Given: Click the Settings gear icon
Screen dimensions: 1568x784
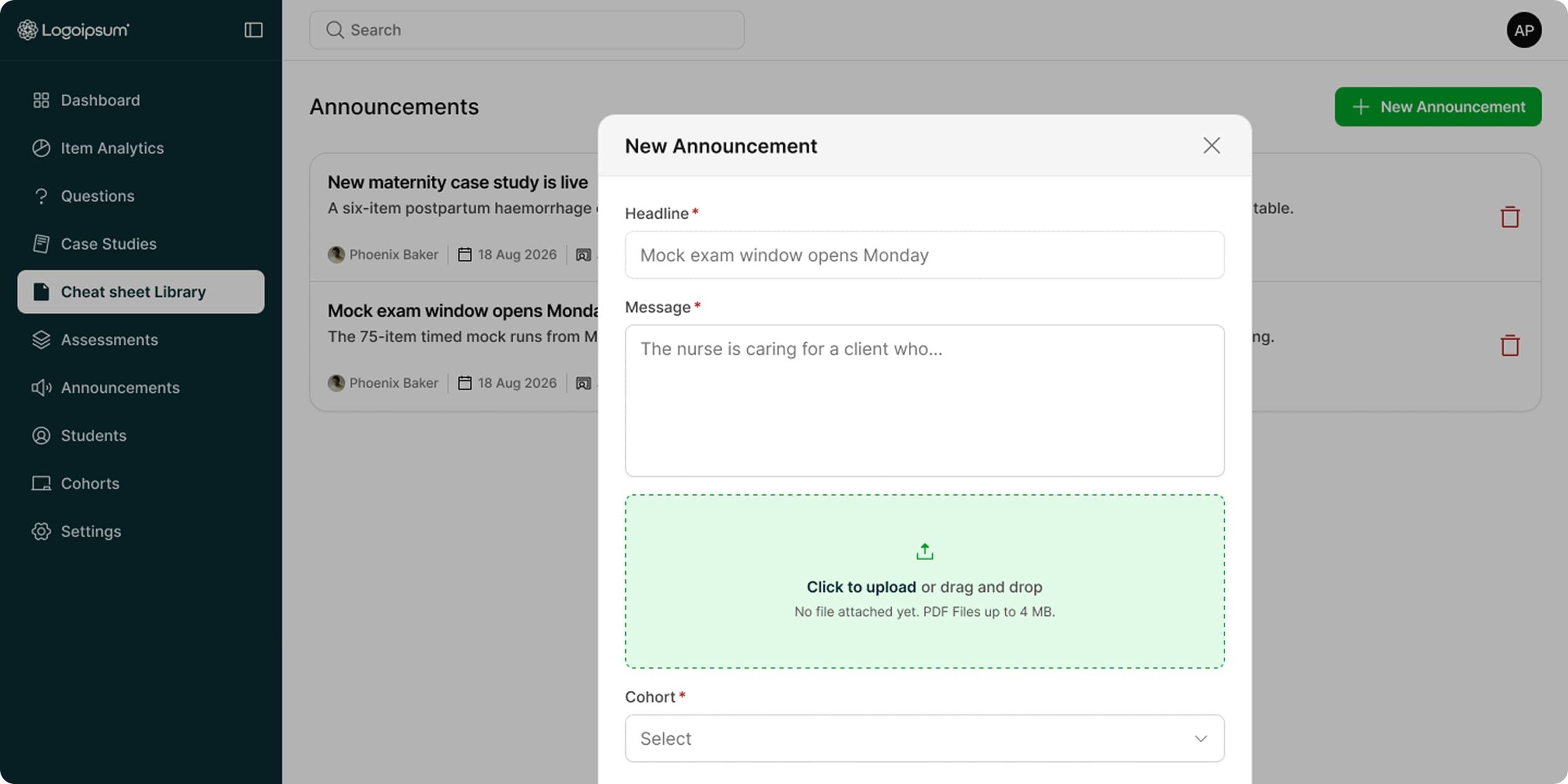Looking at the screenshot, I should click(x=41, y=531).
